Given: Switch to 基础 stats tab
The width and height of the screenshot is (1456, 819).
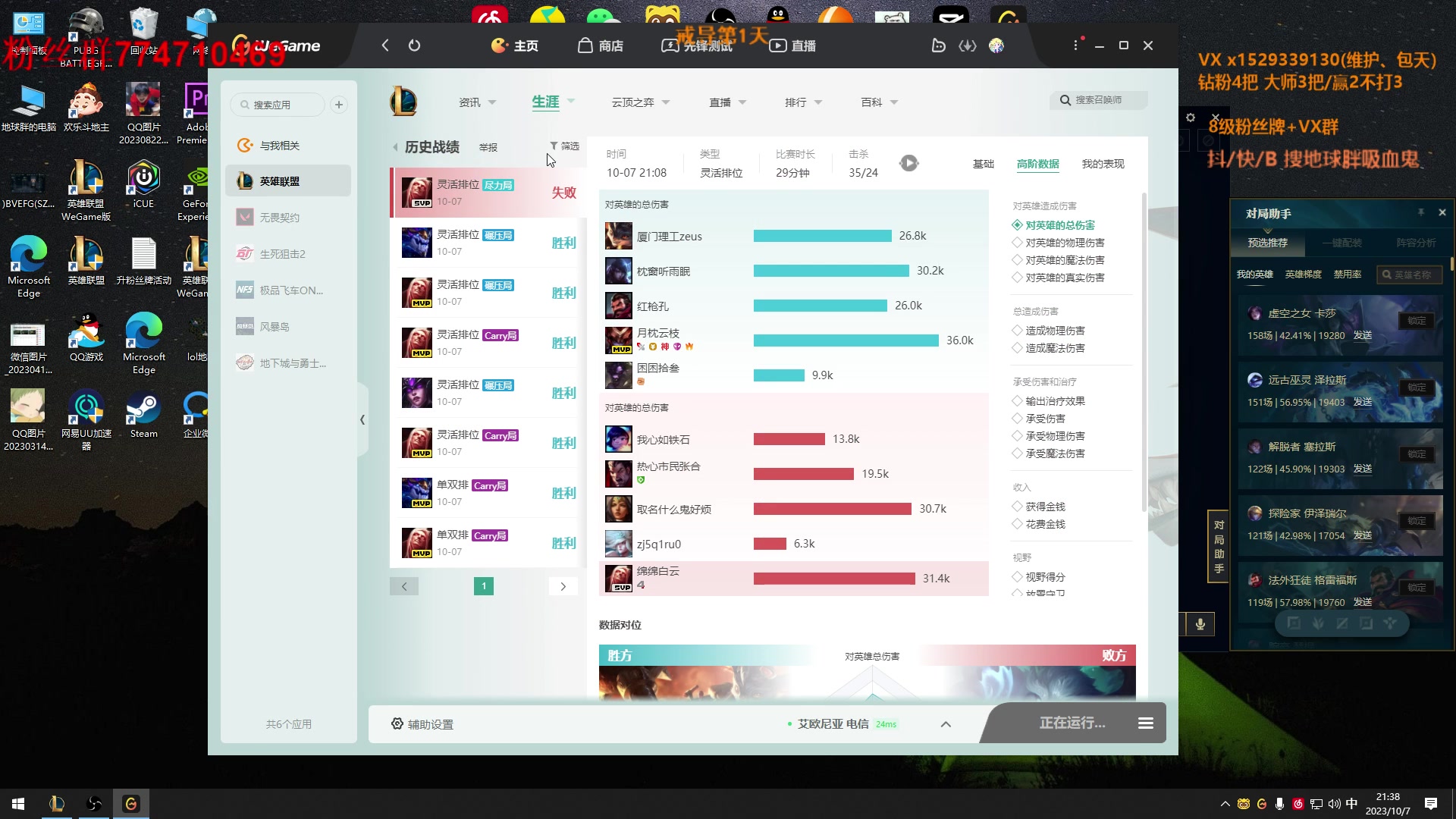Looking at the screenshot, I should [984, 164].
